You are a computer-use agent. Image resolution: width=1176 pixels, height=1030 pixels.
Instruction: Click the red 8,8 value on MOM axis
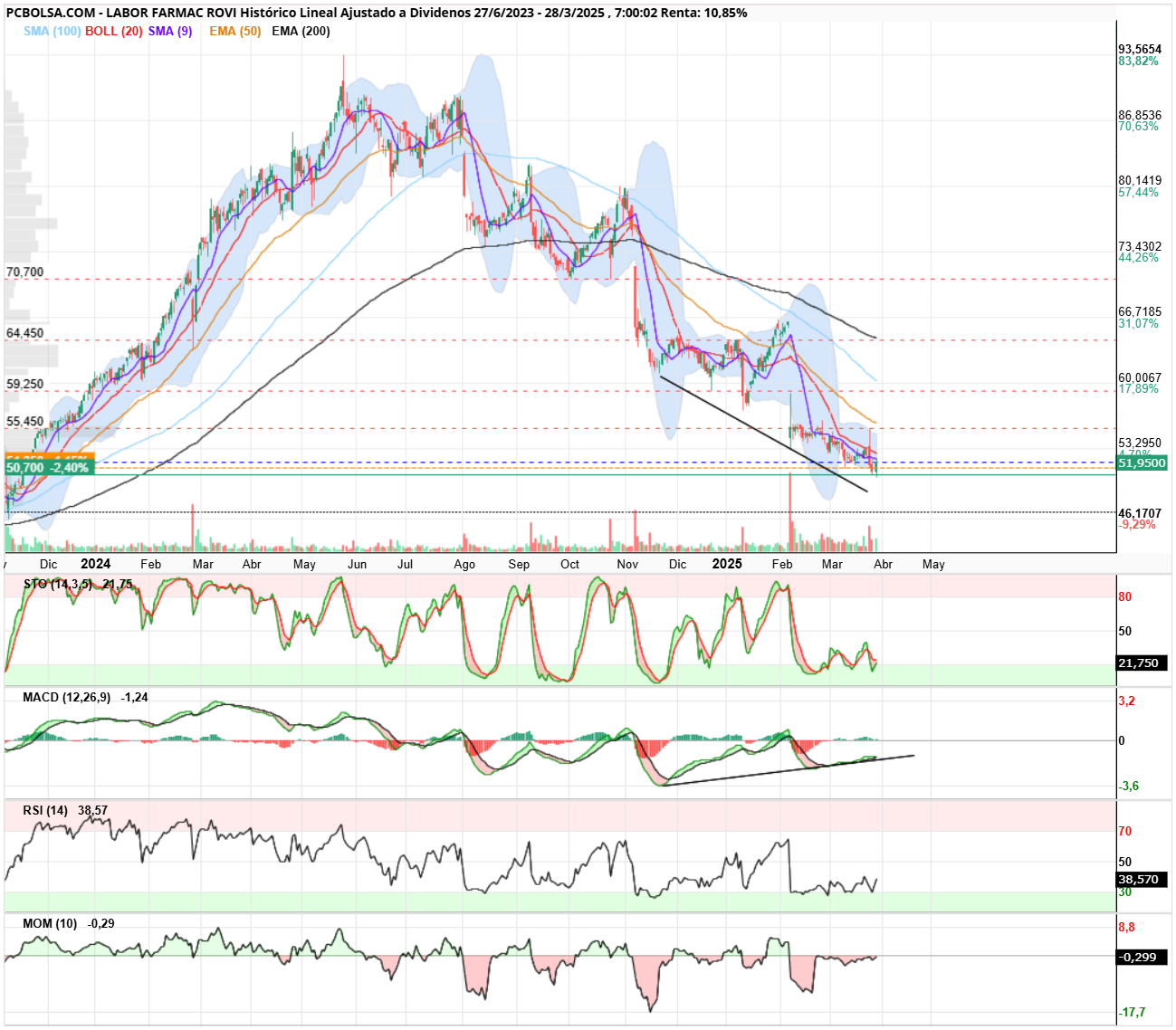pyautogui.click(x=1127, y=927)
